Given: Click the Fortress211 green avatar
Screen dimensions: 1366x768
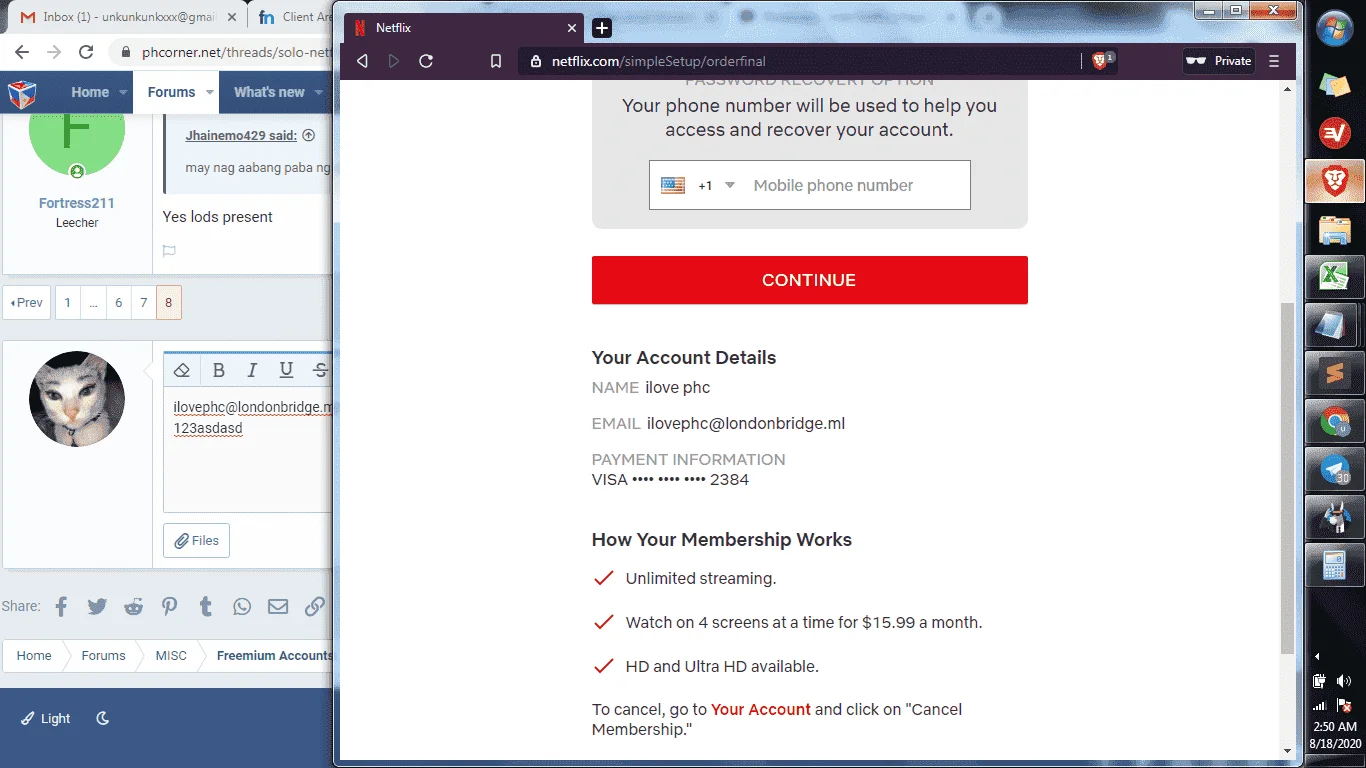Looking at the screenshot, I should [x=77, y=145].
